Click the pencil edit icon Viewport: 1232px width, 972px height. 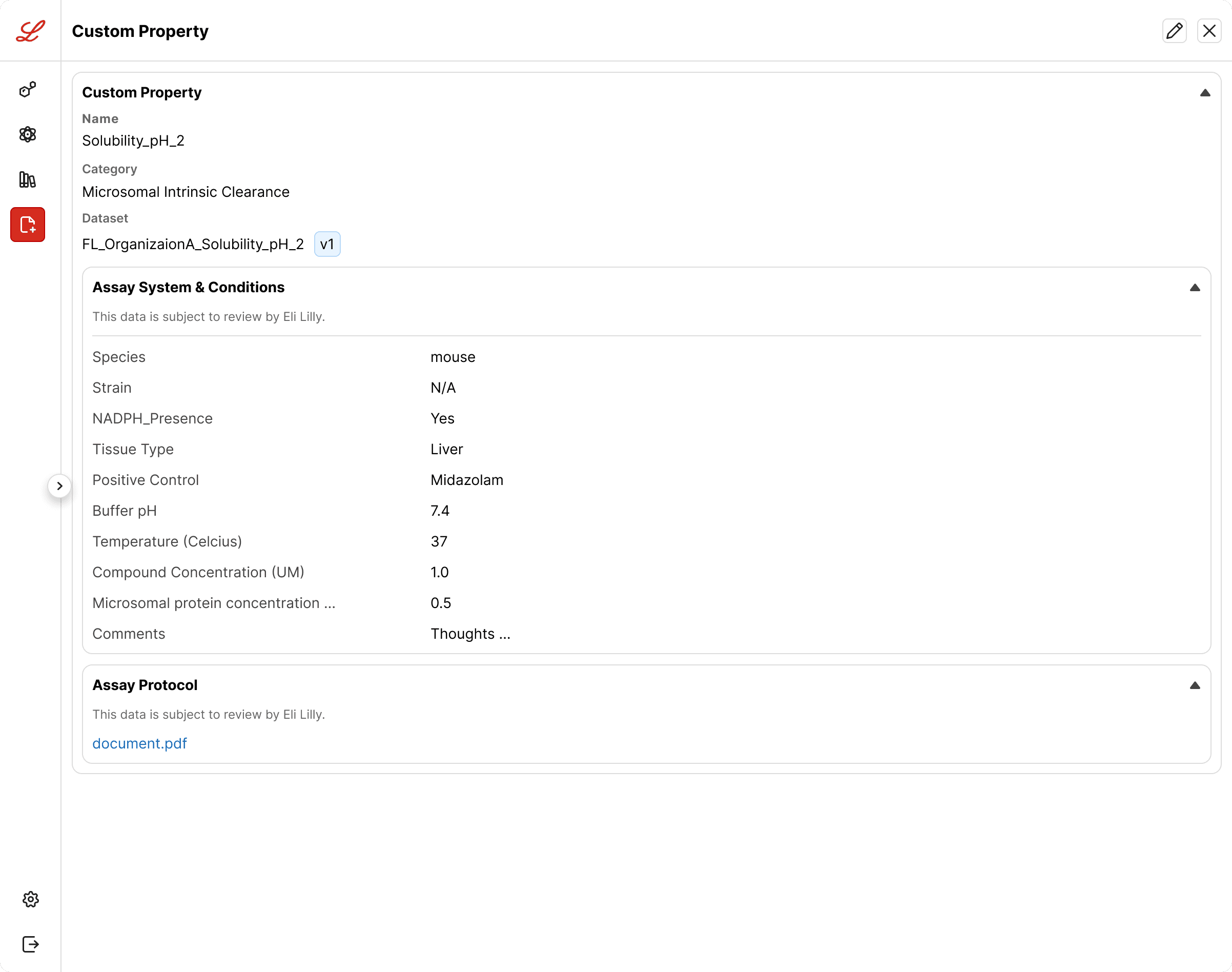pyautogui.click(x=1175, y=31)
